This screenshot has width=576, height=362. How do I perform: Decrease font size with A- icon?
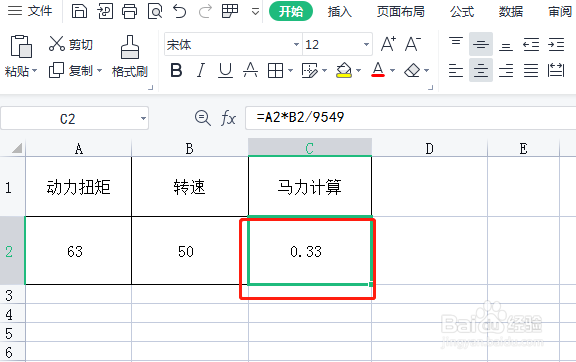(413, 44)
